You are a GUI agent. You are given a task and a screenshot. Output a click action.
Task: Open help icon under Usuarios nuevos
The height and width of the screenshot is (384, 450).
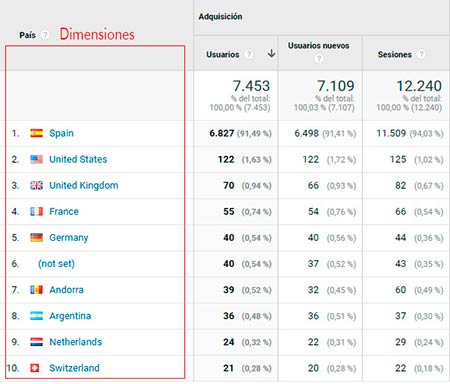(319, 59)
